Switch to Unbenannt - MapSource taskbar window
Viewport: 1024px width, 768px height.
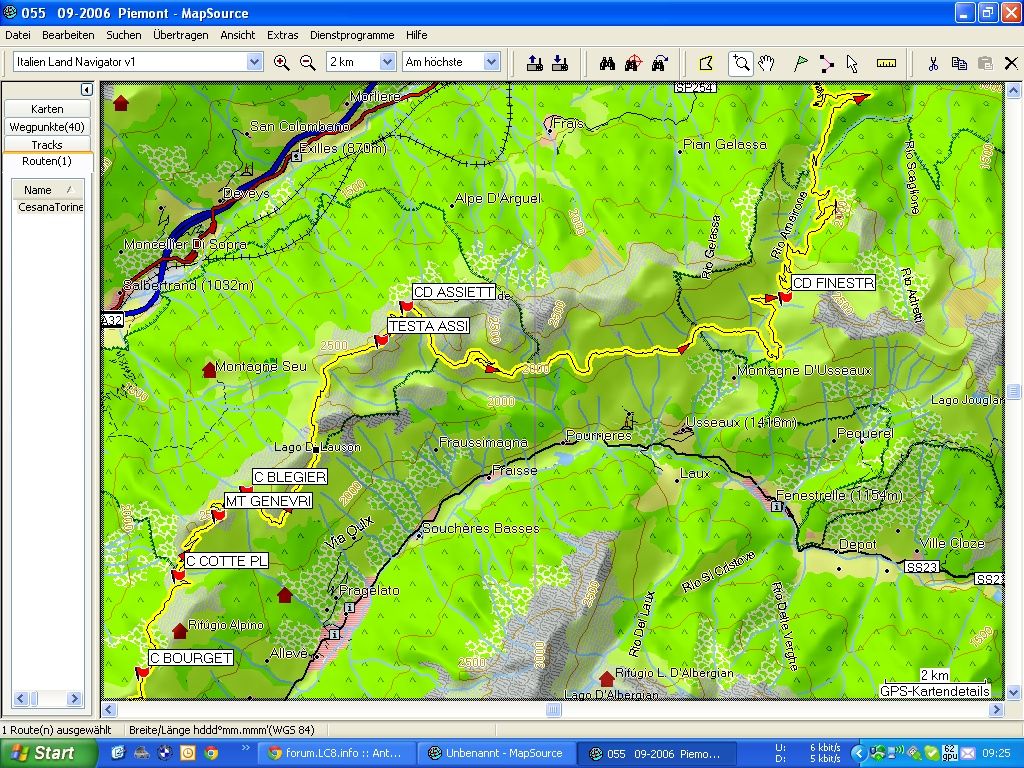click(x=494, y=753)
